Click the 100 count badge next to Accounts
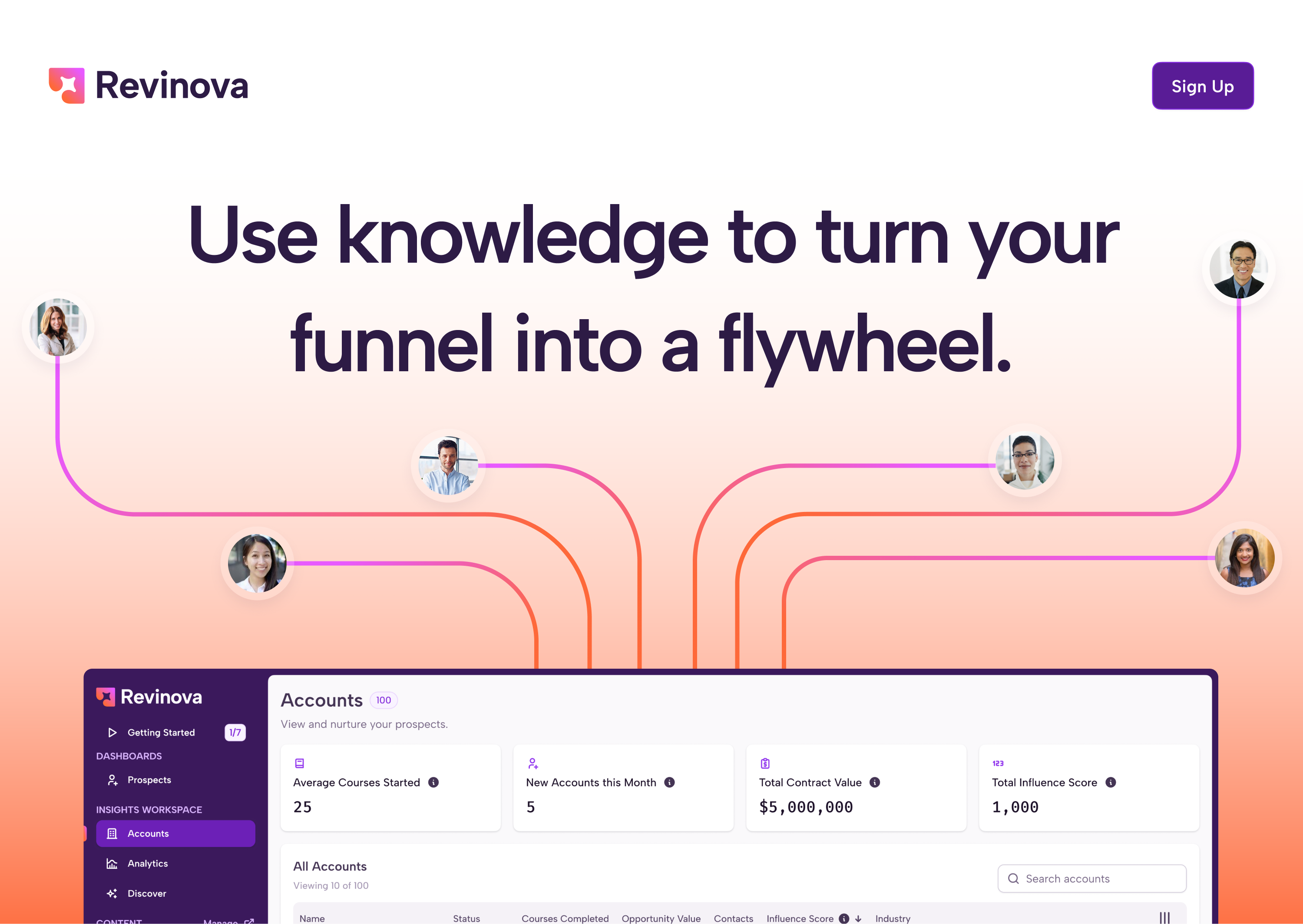This screenshot has height=924, width=1303. point(384,700)
